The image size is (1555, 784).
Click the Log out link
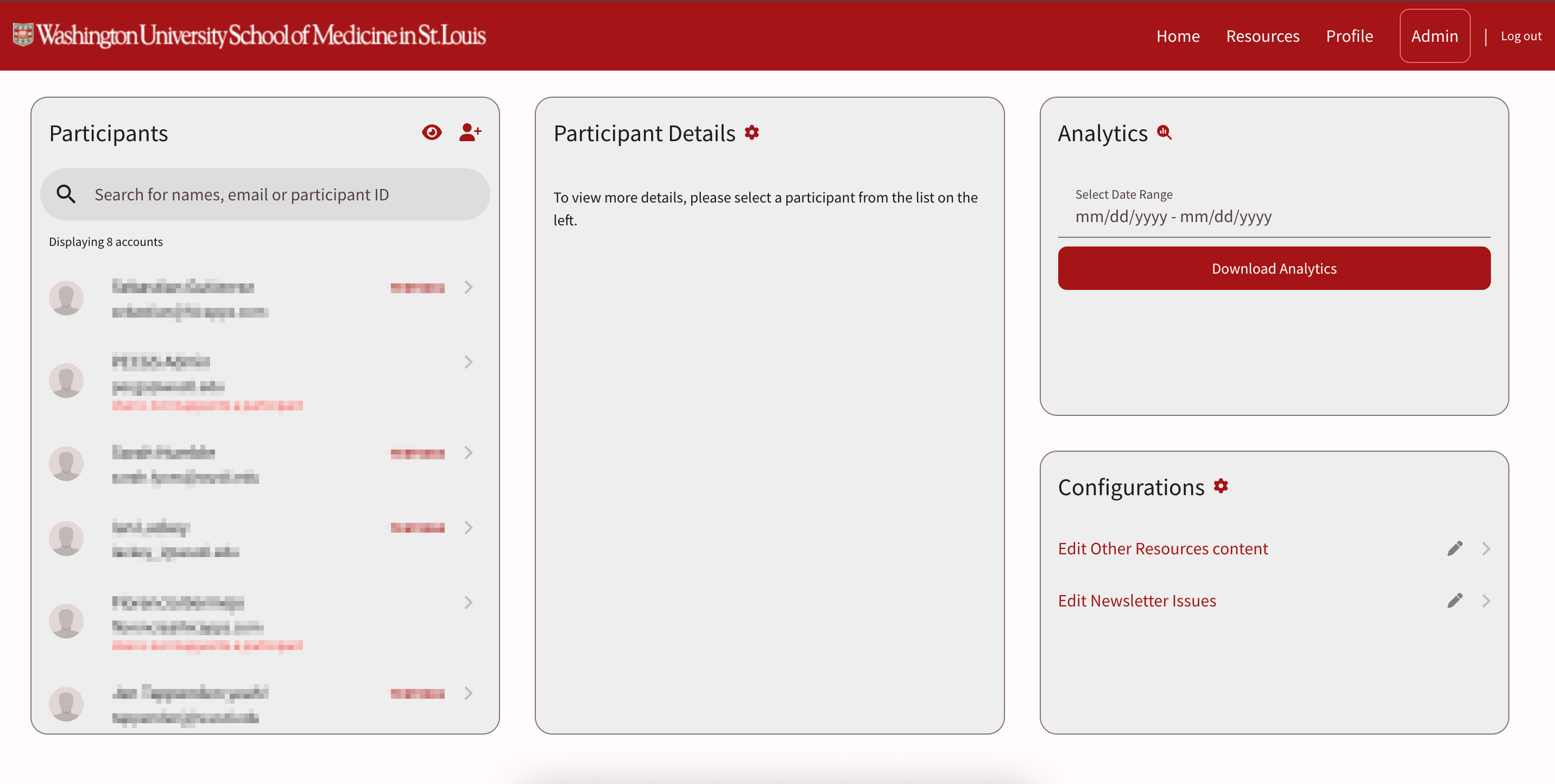coord(1521,36)
